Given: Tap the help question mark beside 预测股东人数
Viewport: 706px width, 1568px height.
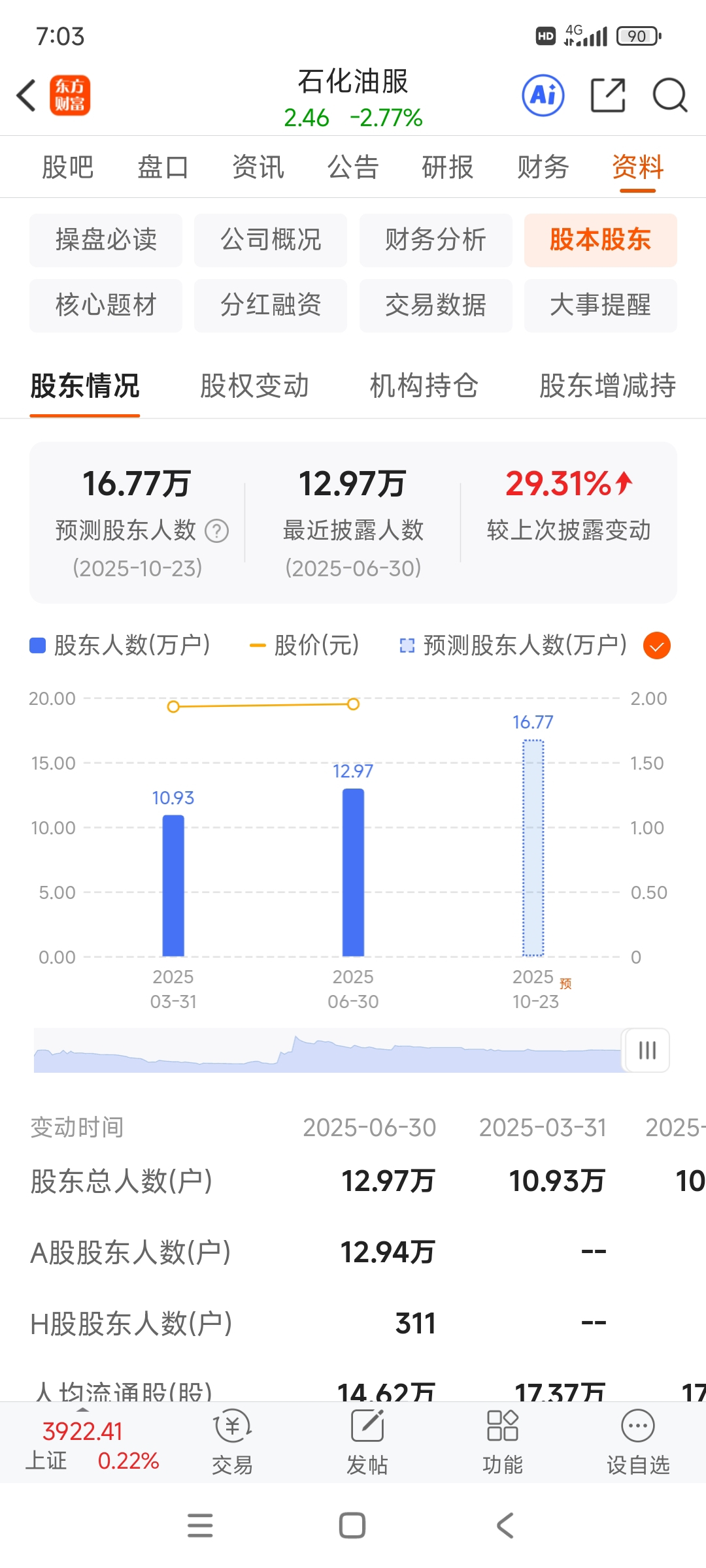Looking at the screenshot, I should (x=217, y=531).
